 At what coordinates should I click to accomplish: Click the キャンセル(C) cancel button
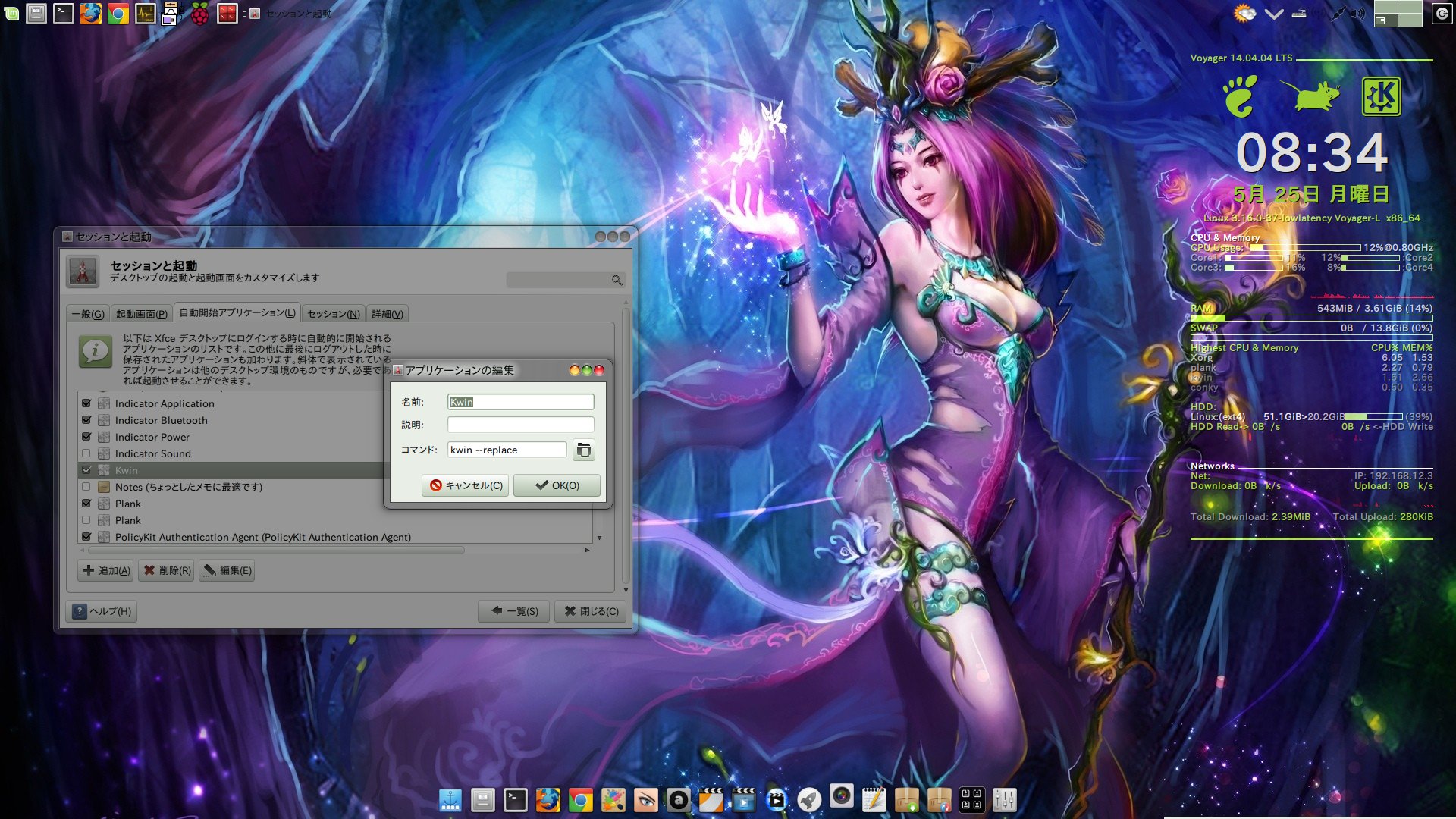pyautogui.click(x=465, y=485)
